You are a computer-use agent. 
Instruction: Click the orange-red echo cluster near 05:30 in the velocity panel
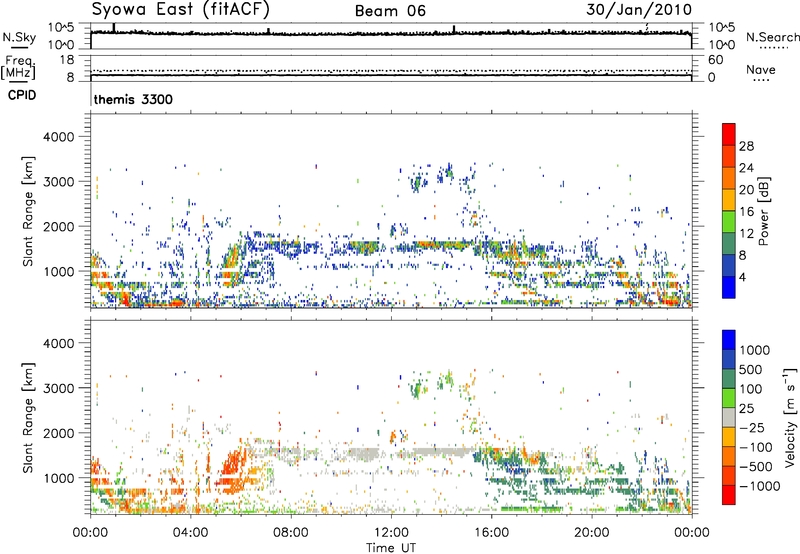(x=234, y=470)
